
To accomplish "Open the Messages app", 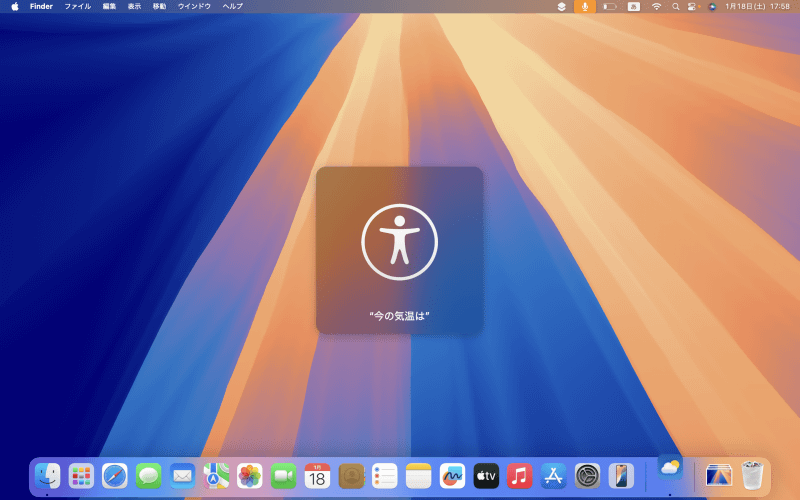I will pos(148,476).
